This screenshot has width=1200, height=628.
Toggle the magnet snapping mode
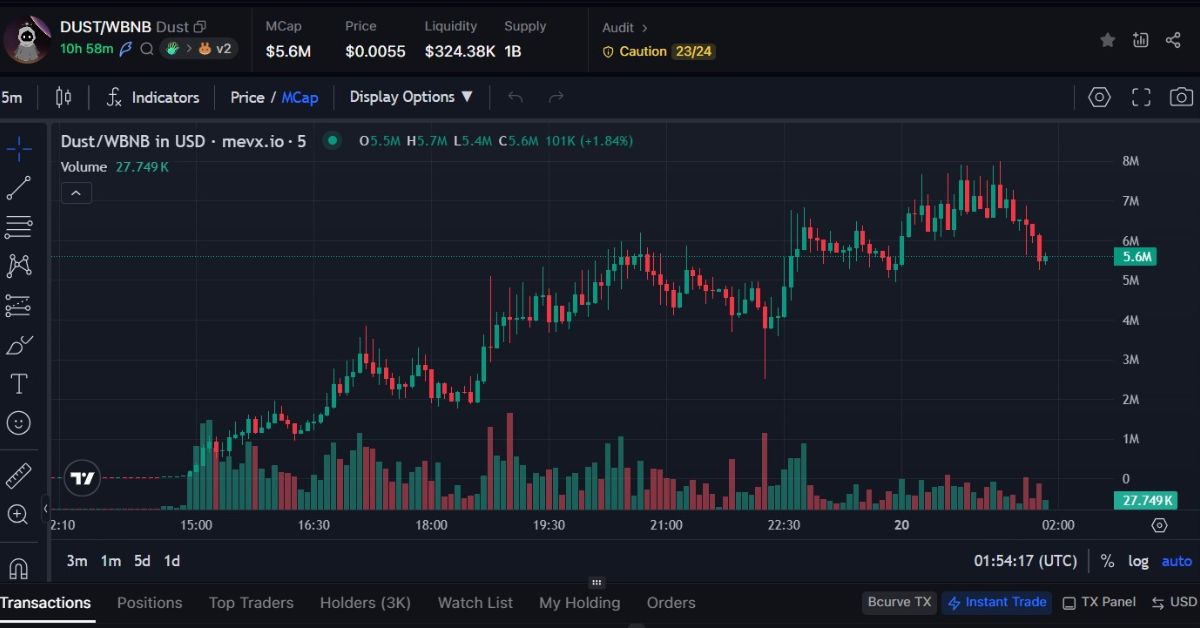coord(19,567)
